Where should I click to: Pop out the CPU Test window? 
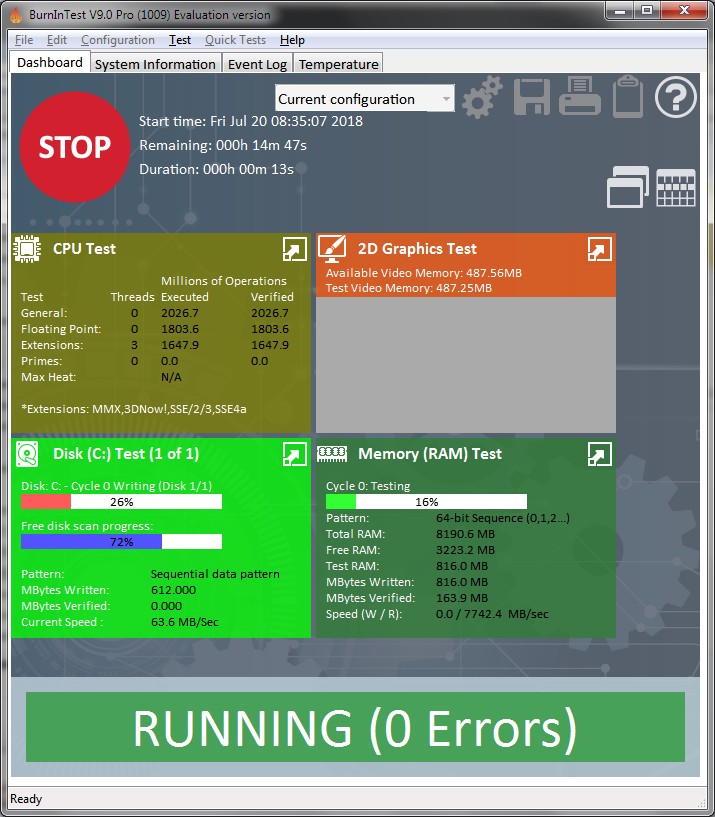(294, 249)
